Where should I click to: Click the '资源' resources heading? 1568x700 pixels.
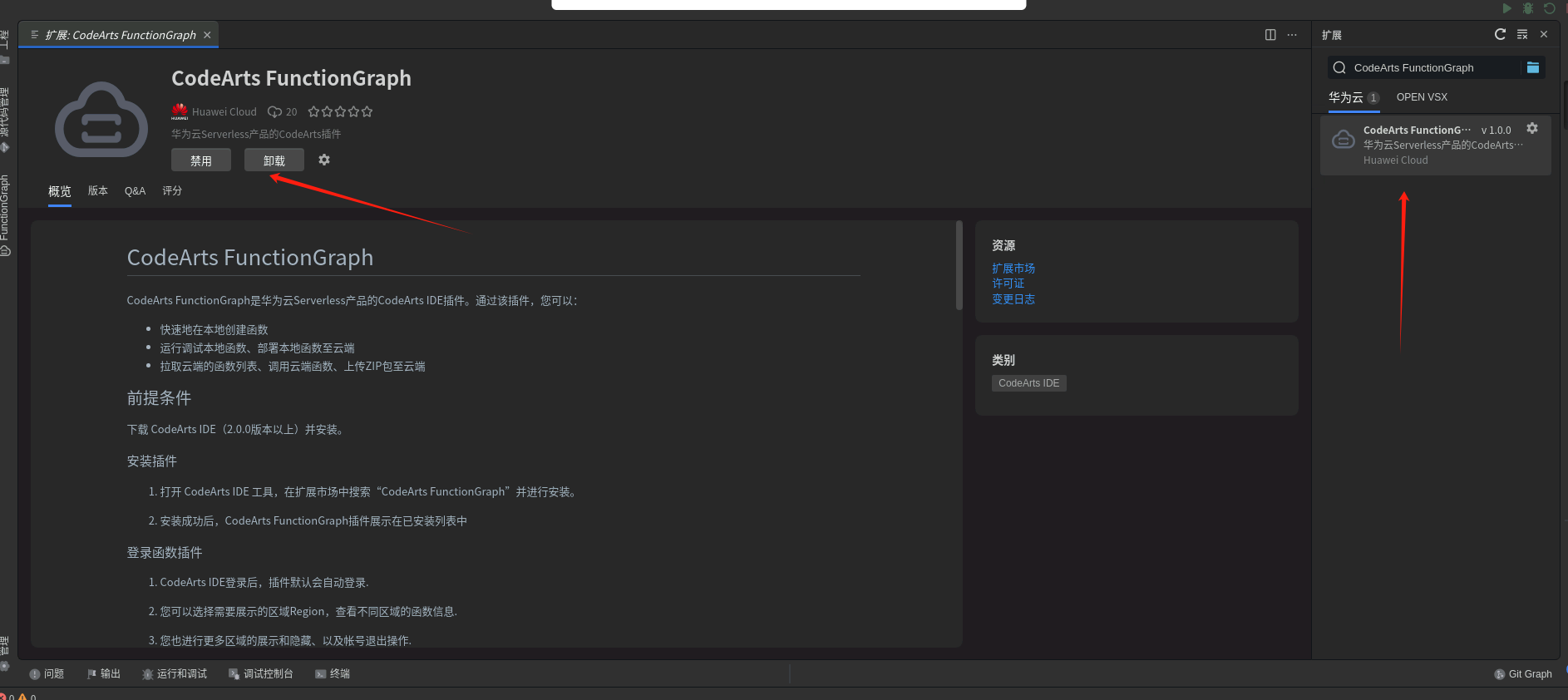[x=1003, y=245]
